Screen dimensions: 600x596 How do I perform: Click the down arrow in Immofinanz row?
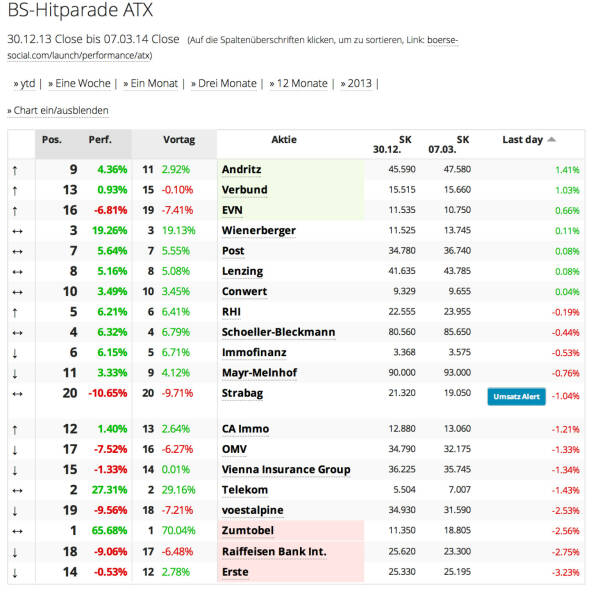click(x=17, y=353)
